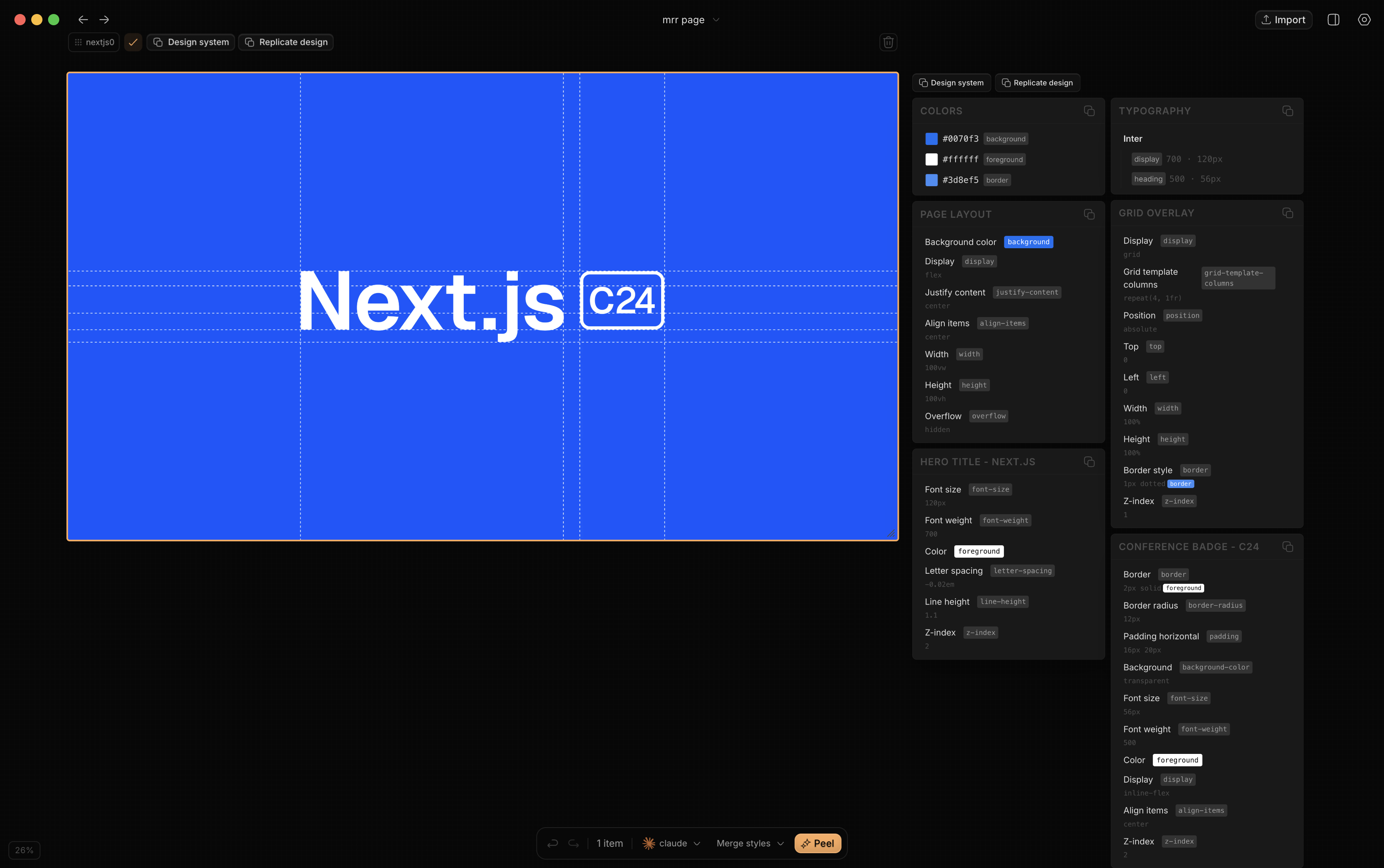Open settings from the top-right icon
The height and width of the screenshot is (868, 1384).
(x=1364, y=20)
